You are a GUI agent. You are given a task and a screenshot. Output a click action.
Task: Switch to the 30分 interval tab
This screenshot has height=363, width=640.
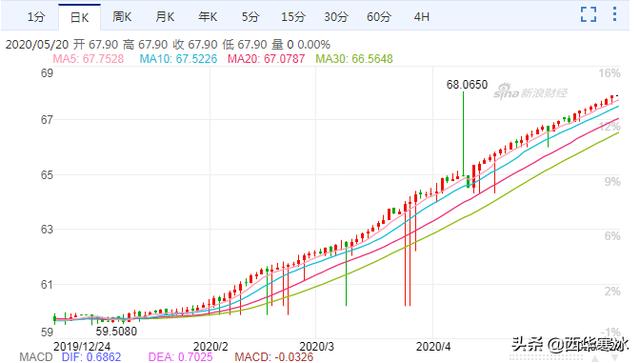coord(336,17)
